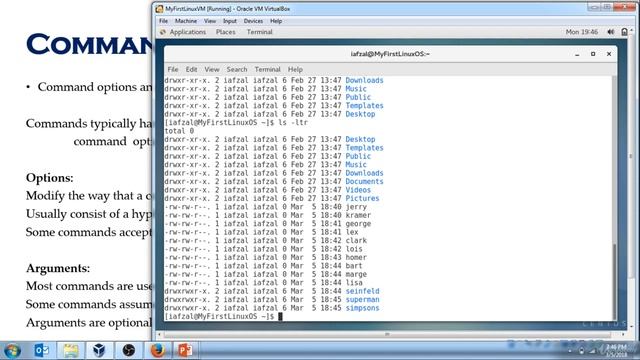Click 'clark' file name in listing
The width and height of the screenshot is (640, 360).
(x=356, y=240)
